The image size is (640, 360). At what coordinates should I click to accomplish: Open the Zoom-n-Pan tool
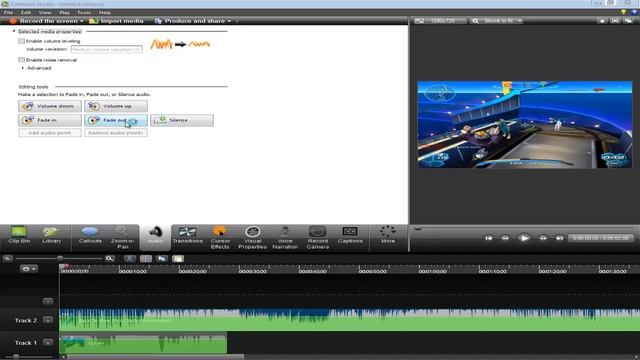click(122, 237)
